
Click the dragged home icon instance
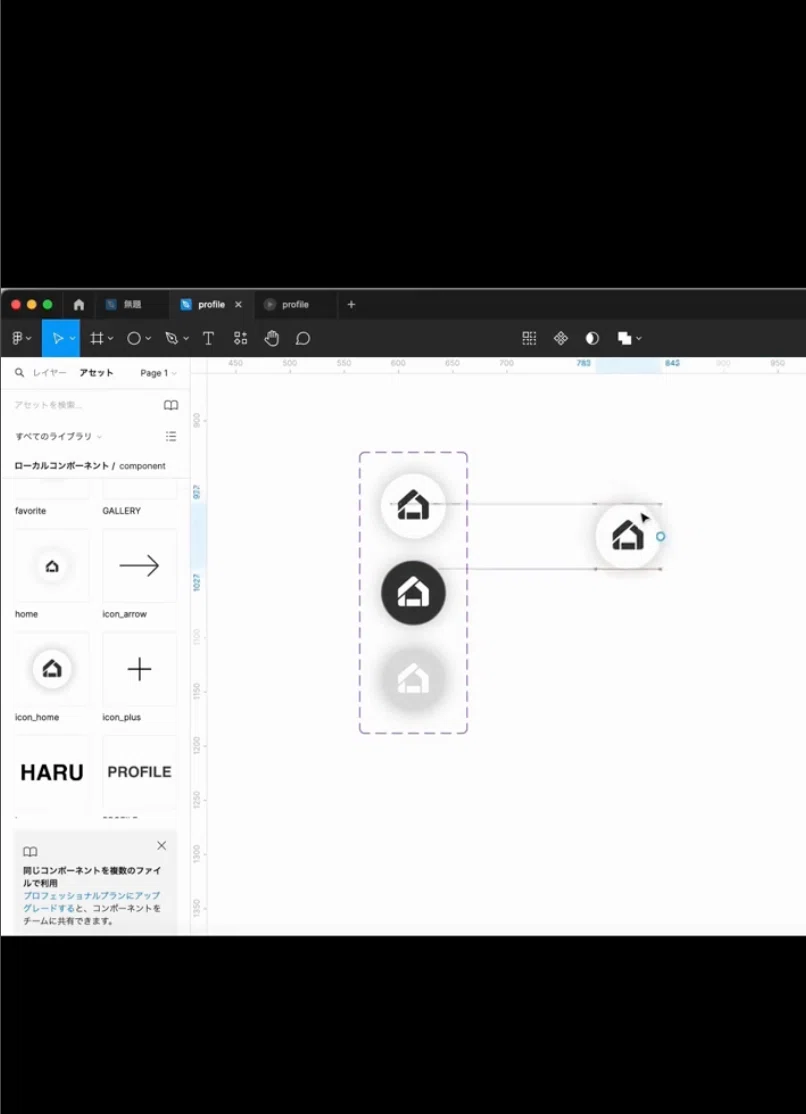628,536
